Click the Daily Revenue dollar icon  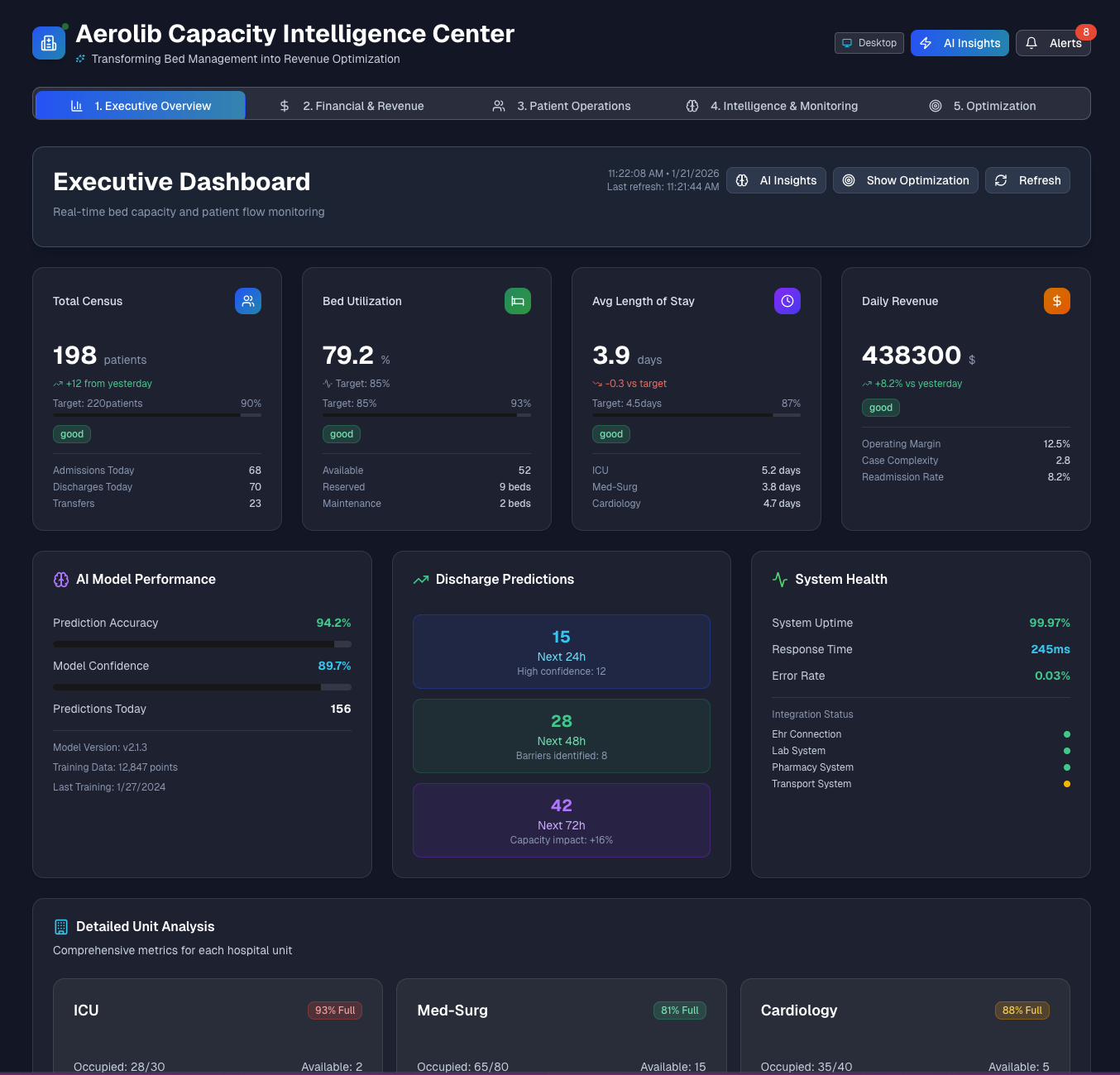(1056, 301)
